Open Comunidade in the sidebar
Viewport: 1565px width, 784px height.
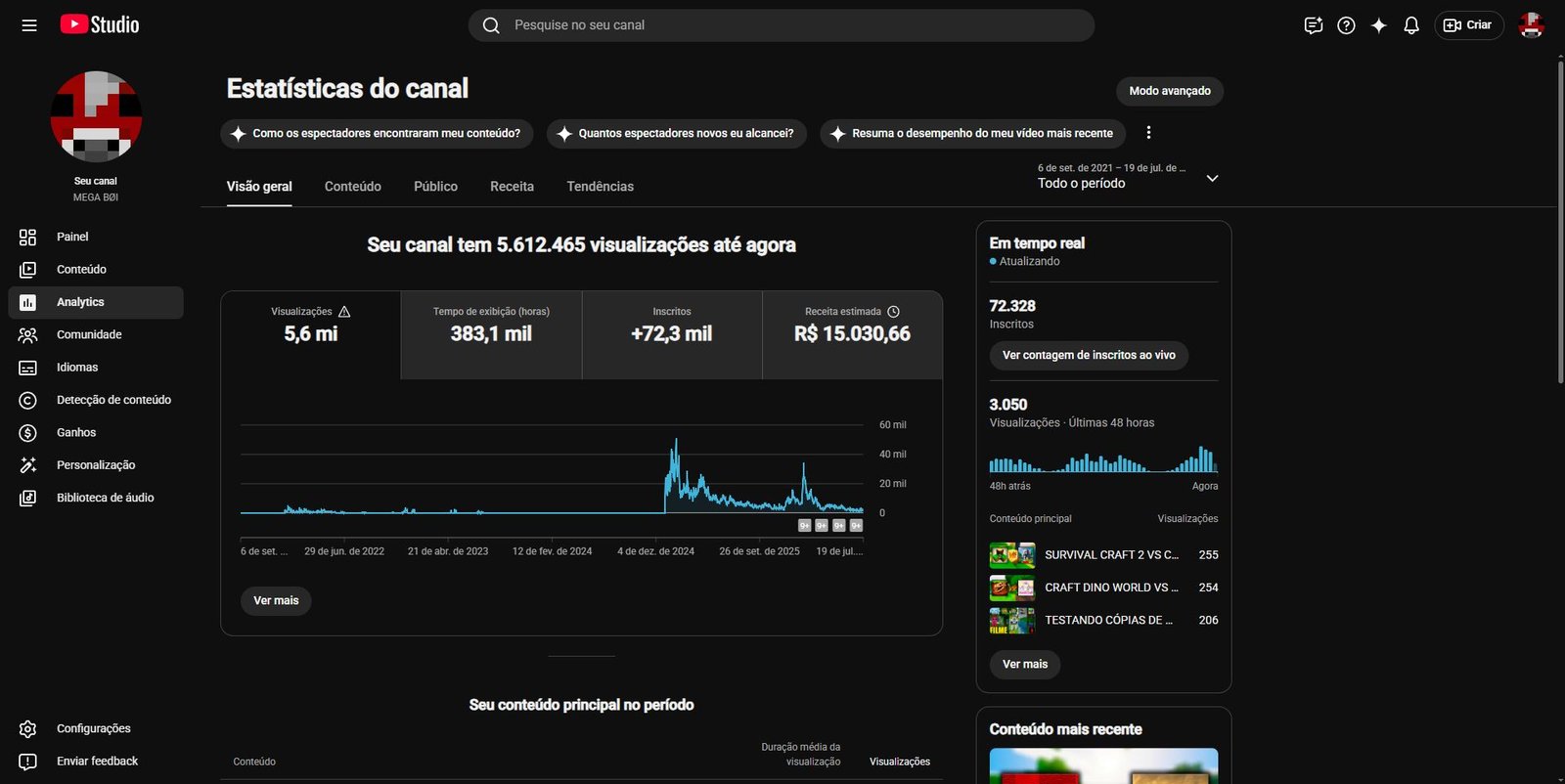pos(96,335)
